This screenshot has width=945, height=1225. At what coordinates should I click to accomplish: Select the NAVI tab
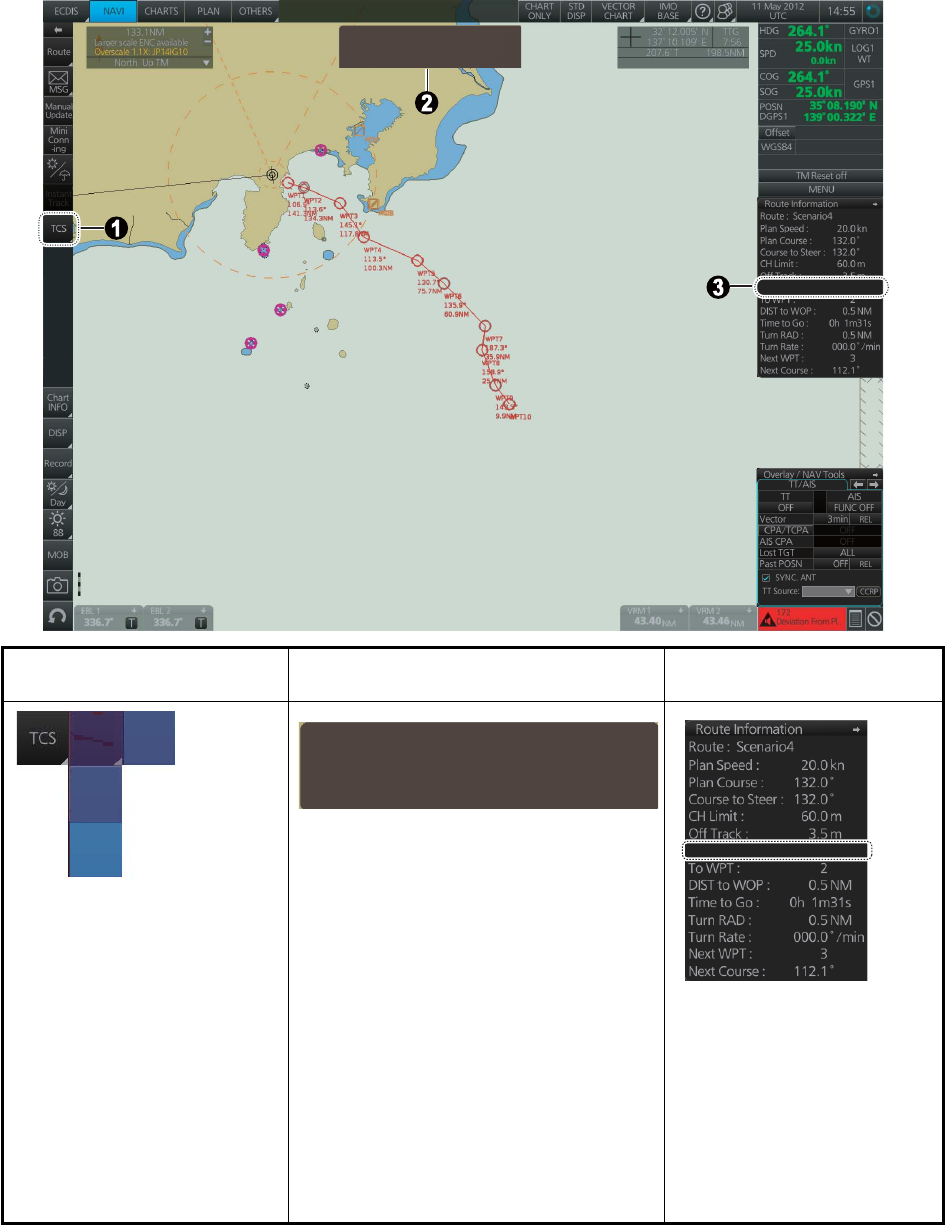point(111,12)
